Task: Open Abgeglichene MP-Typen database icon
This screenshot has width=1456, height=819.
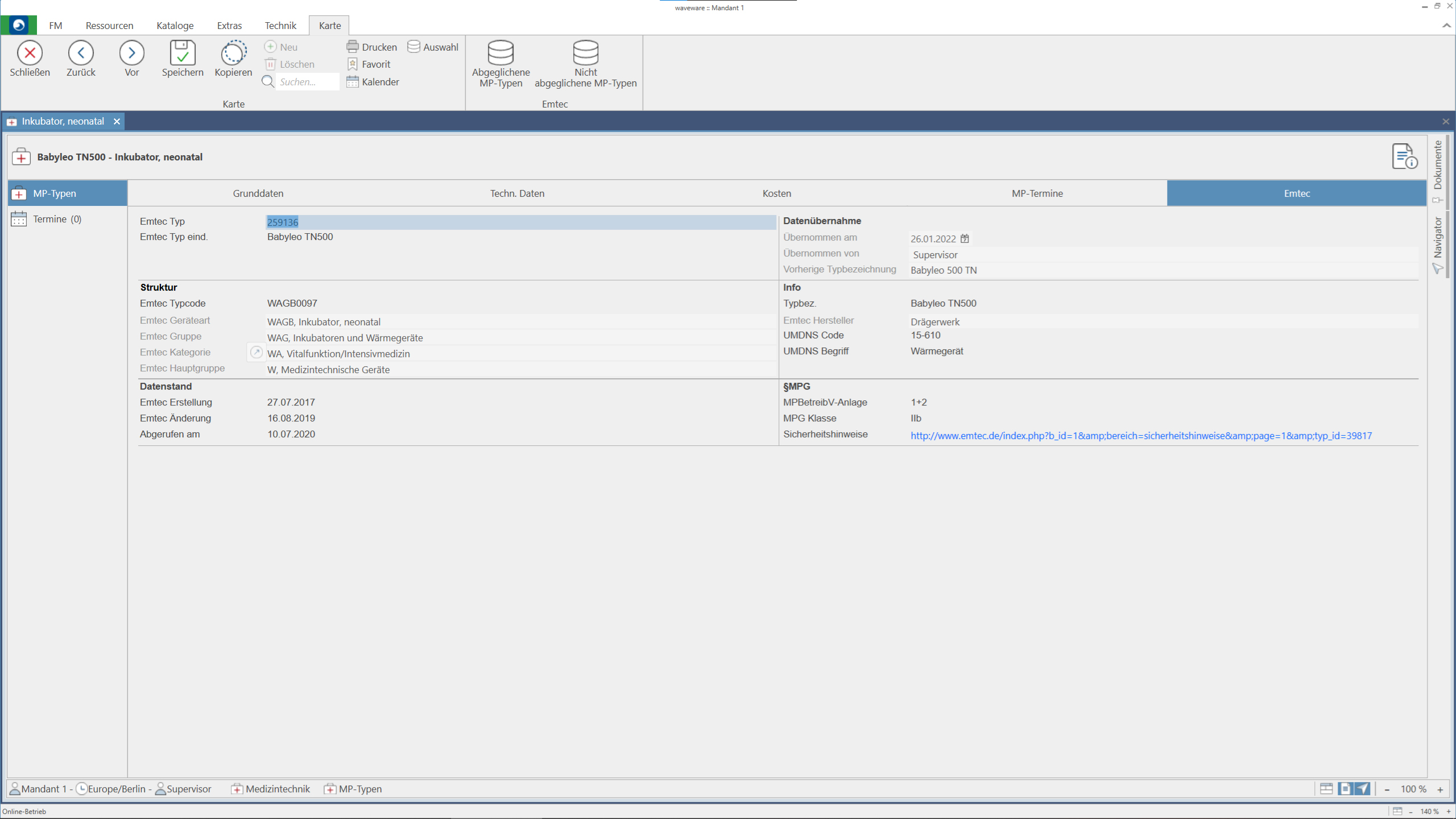Action: click(x=500, y=53)
